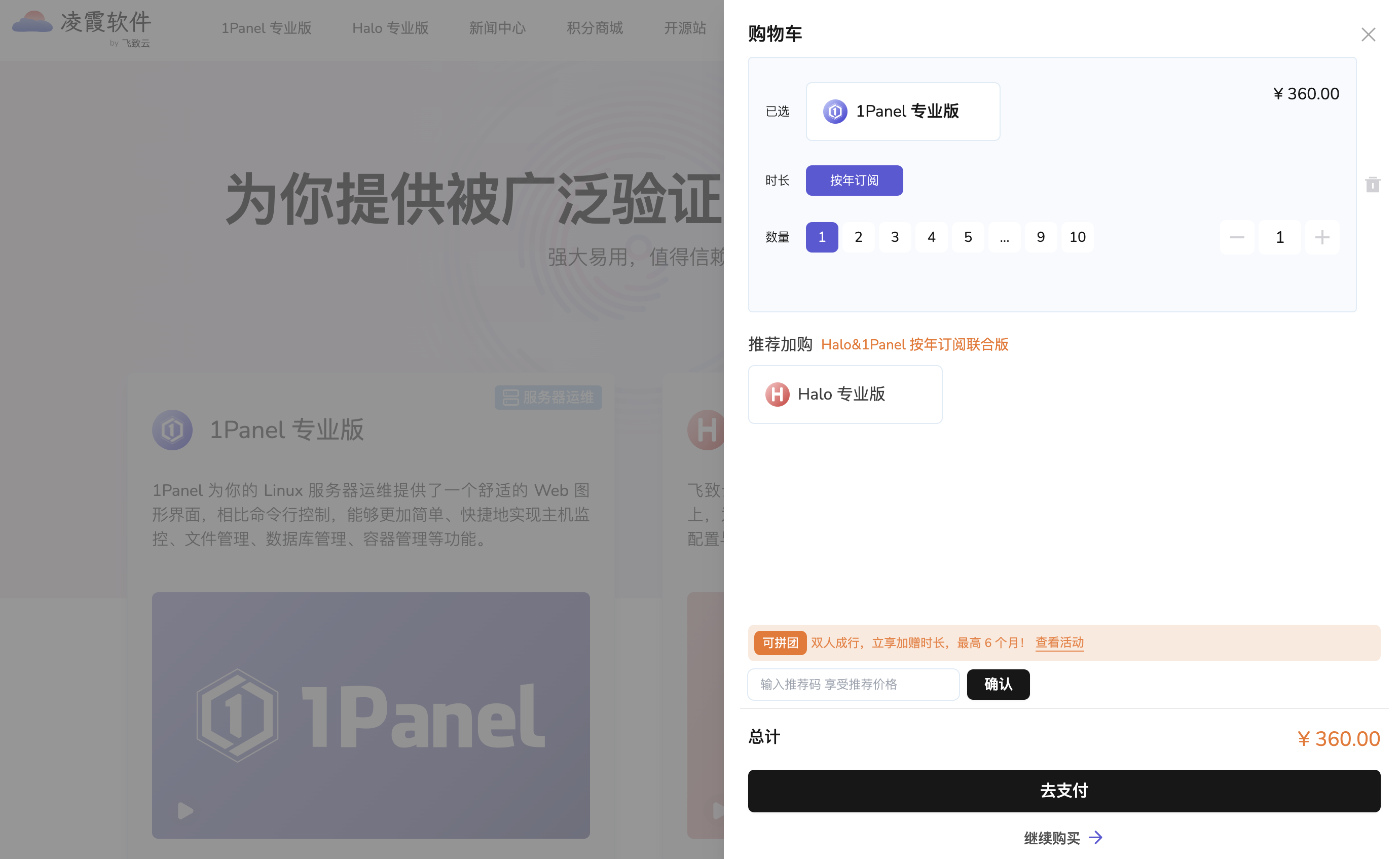Click the 可拼团 badge

tap(780, 643)
